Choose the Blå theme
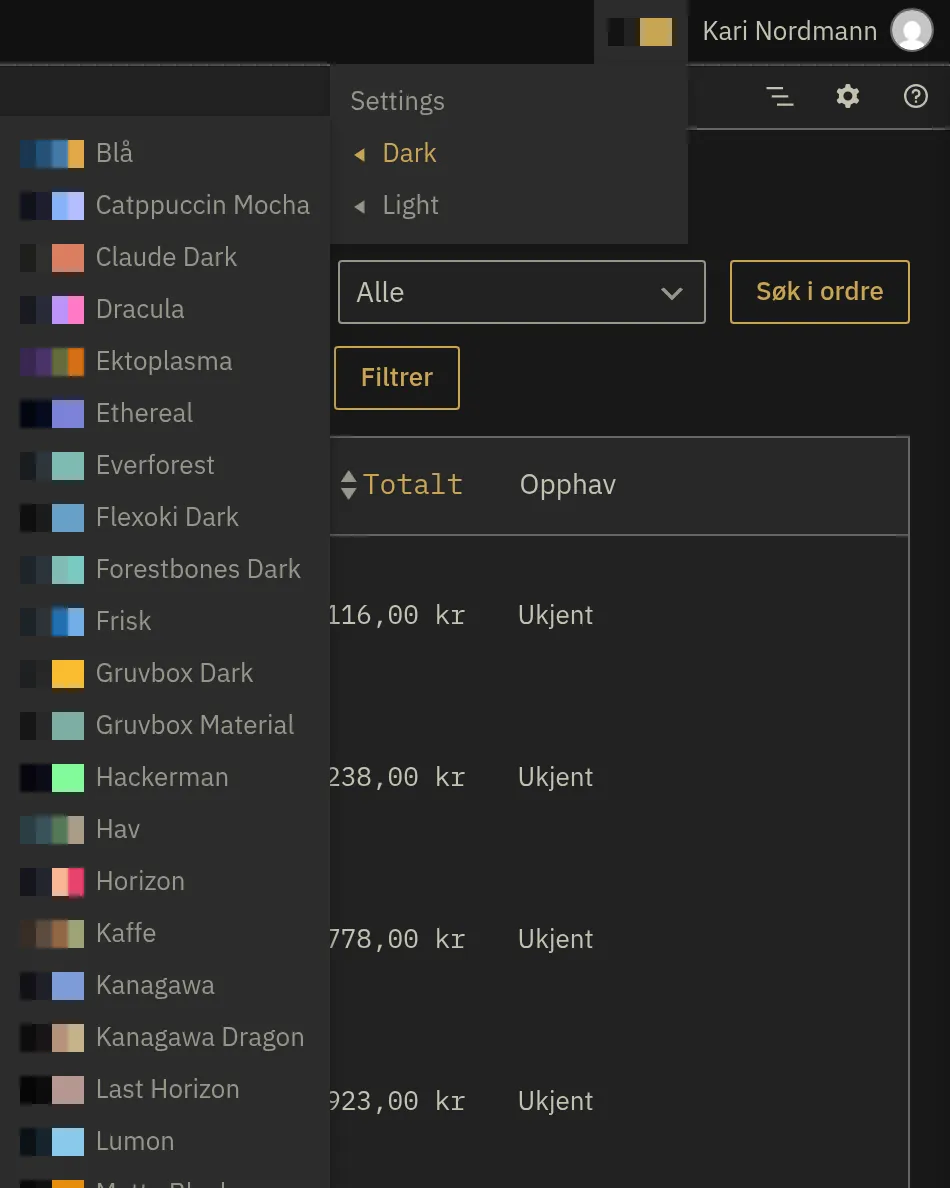This screenshot has width=950, height=1188. (164, 153)
